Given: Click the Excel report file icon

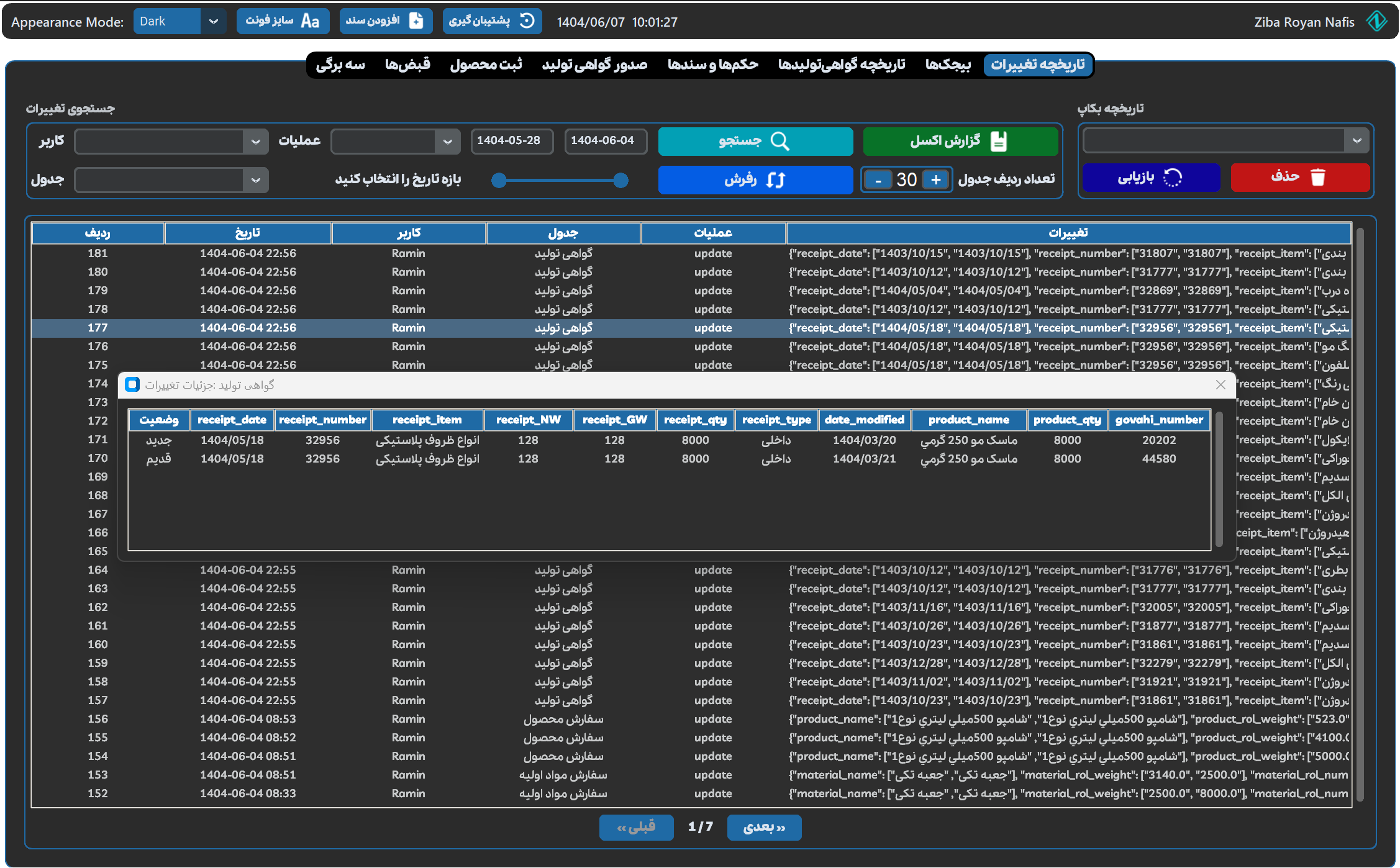Looking at the screenshot, I should tap(999, 142).
